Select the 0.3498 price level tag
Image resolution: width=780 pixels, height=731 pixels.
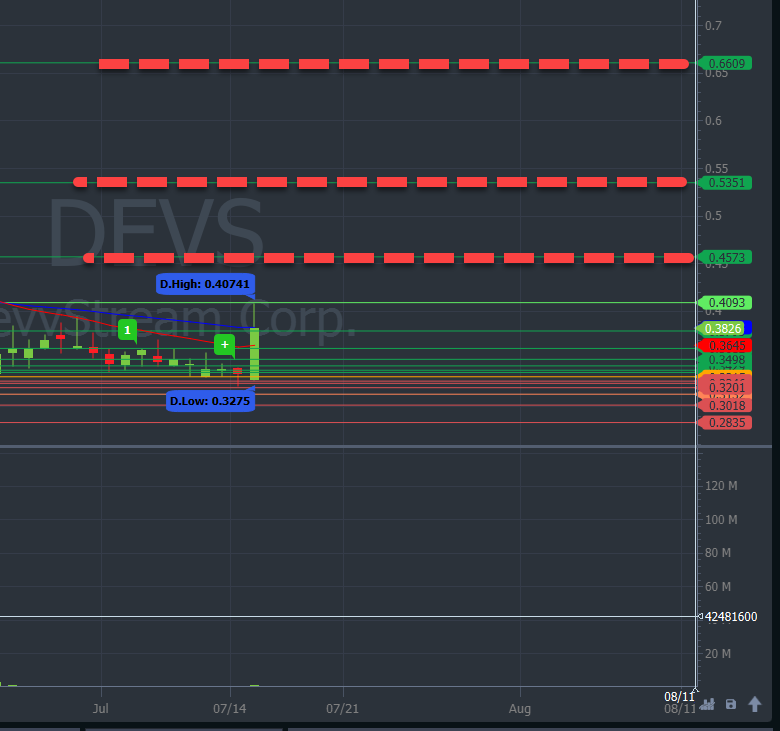[725, 360]
